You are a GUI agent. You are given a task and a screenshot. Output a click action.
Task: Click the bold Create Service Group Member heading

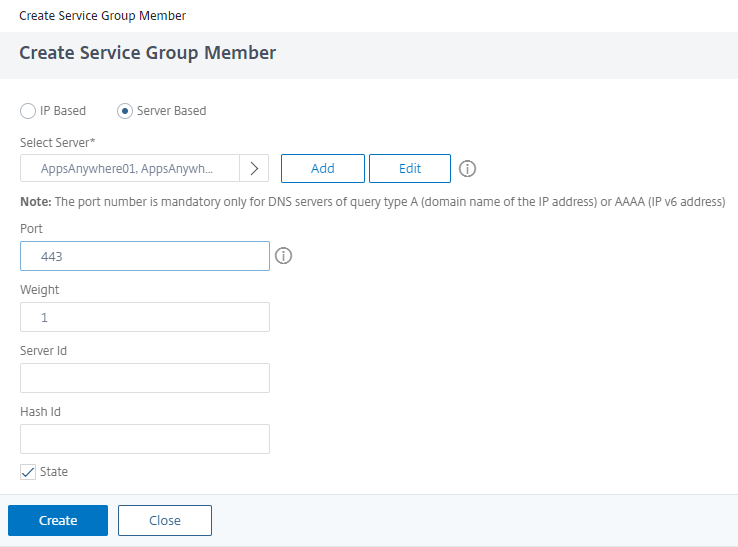pos(148,53)
